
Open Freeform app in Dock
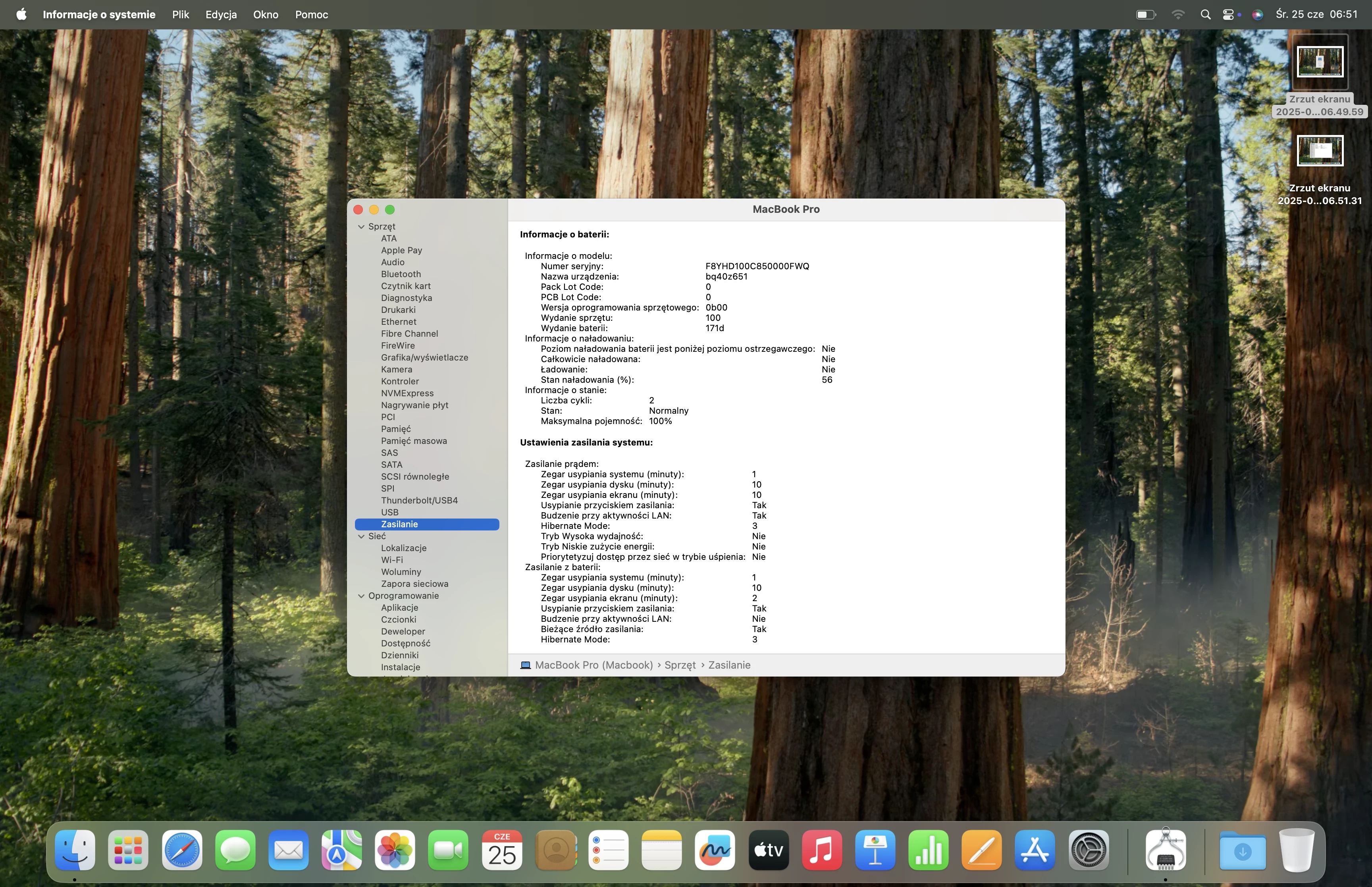click(715, 850)
